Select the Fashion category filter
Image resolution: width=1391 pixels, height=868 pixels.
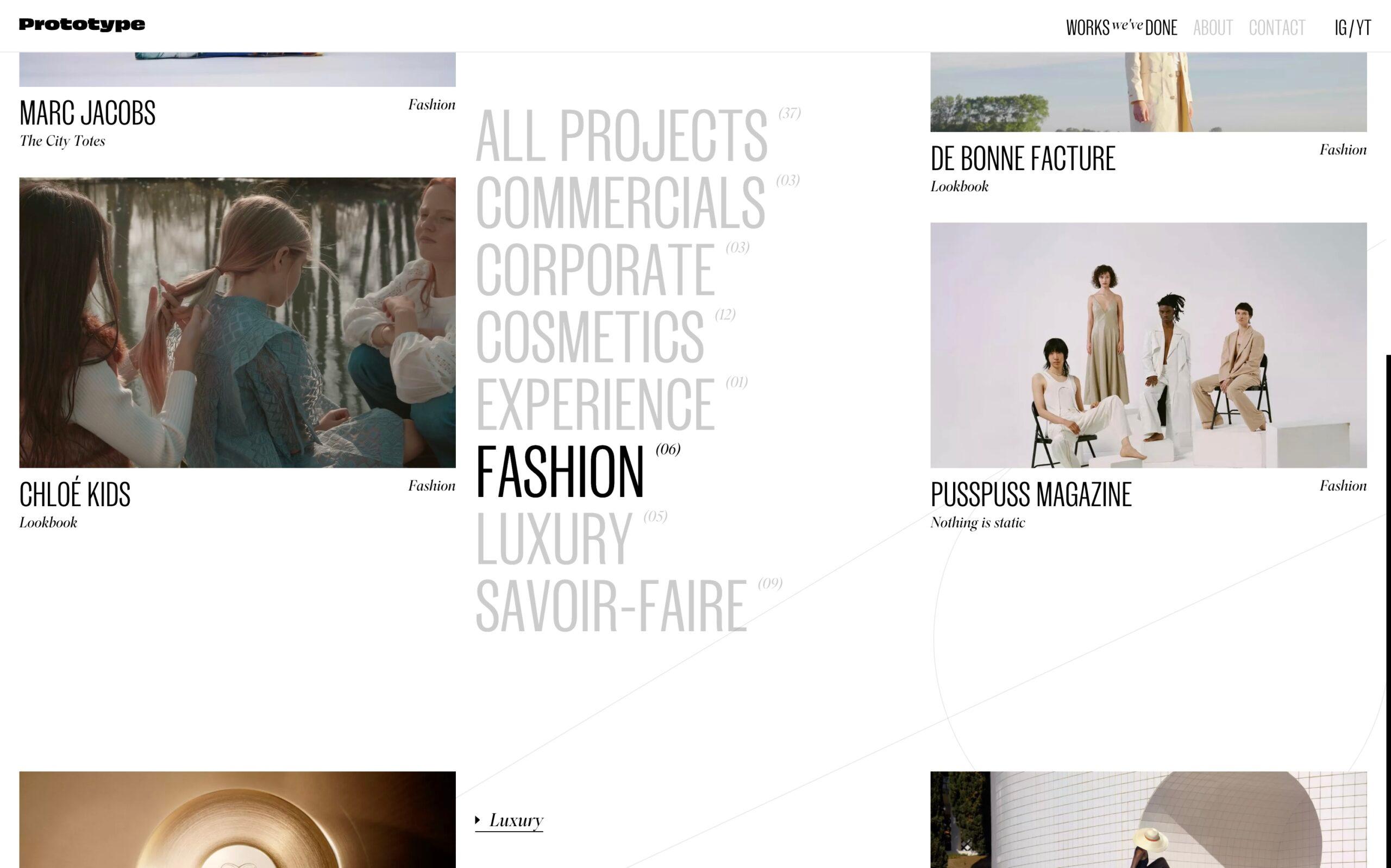pos(560,473)
